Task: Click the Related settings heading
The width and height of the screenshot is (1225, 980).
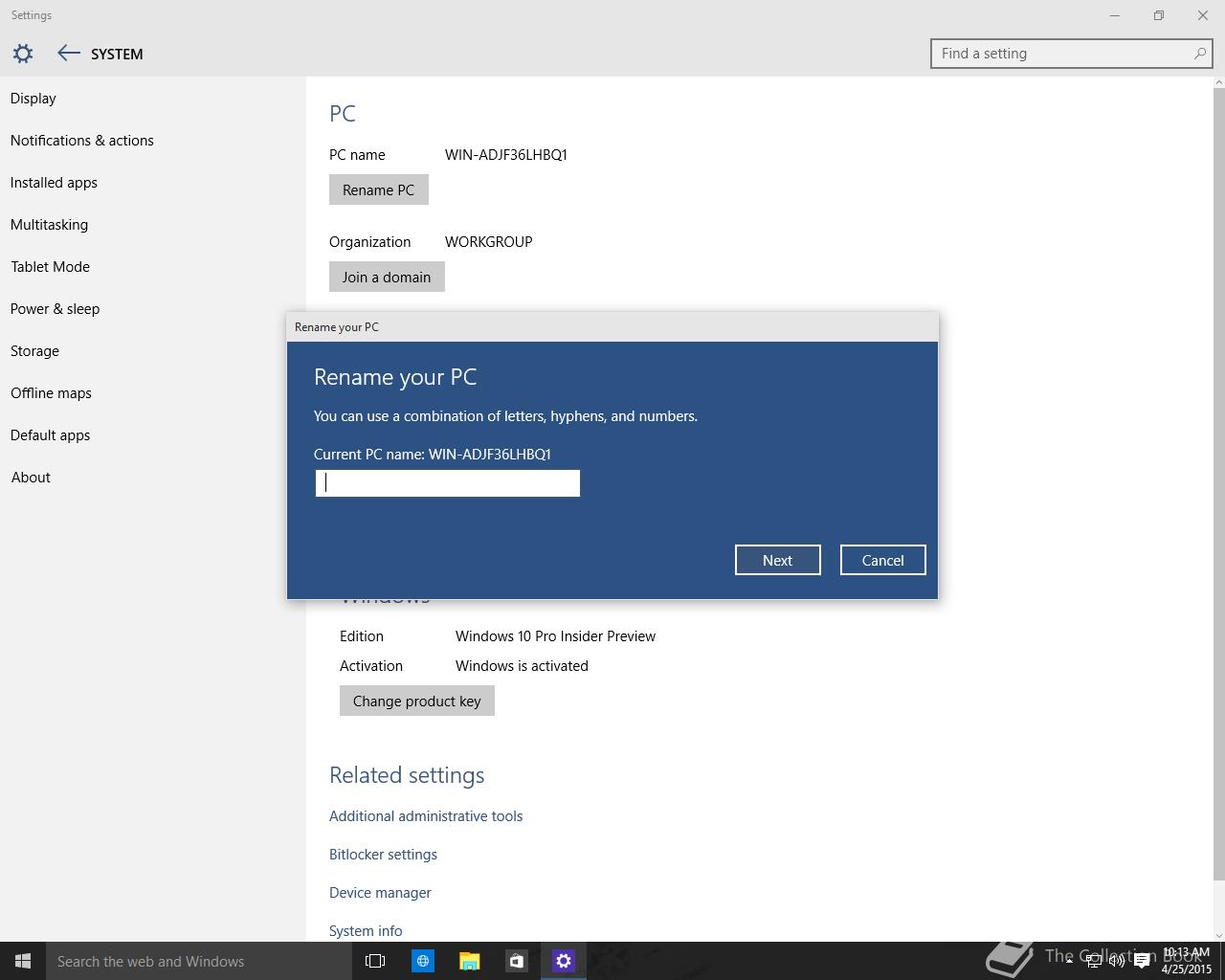Action: (x=407, y=775)
